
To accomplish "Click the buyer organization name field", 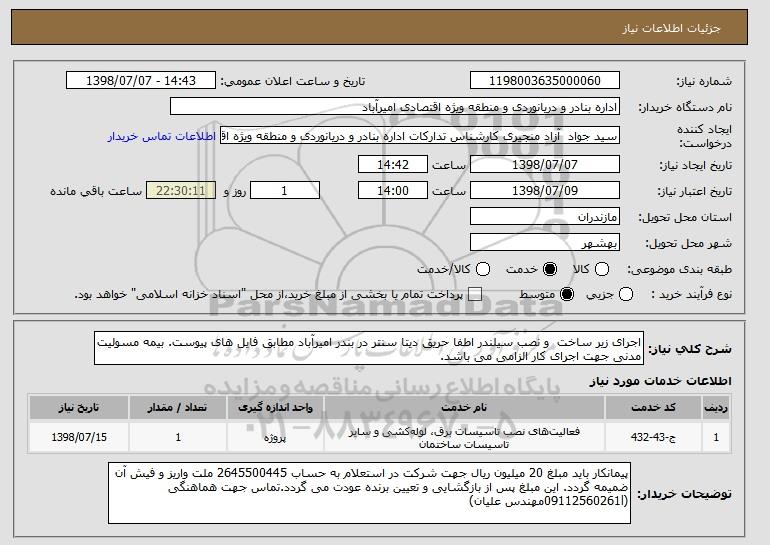I will tap(395, 107).
